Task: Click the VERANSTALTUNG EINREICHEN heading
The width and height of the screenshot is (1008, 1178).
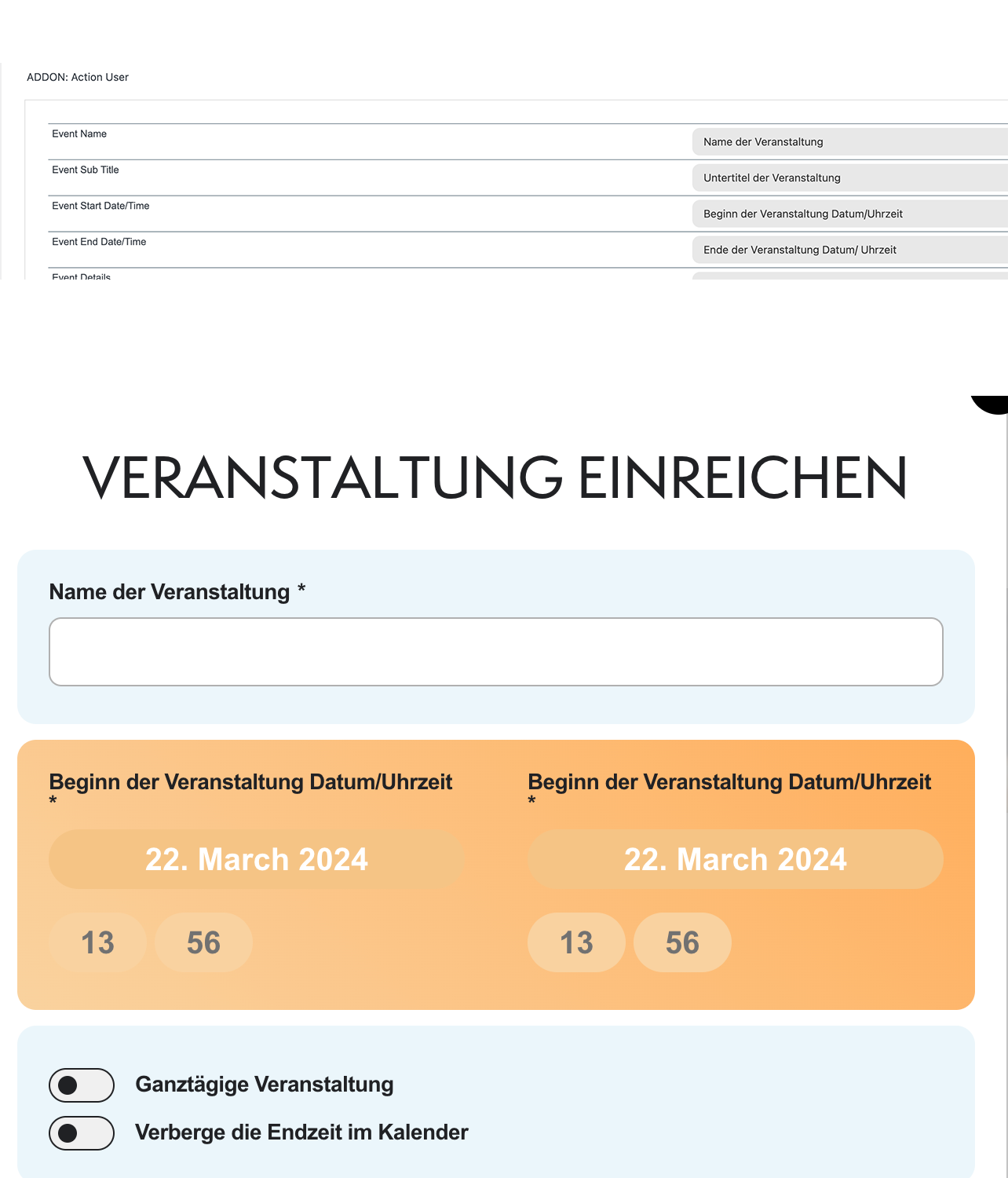Action: coord(495,477)
